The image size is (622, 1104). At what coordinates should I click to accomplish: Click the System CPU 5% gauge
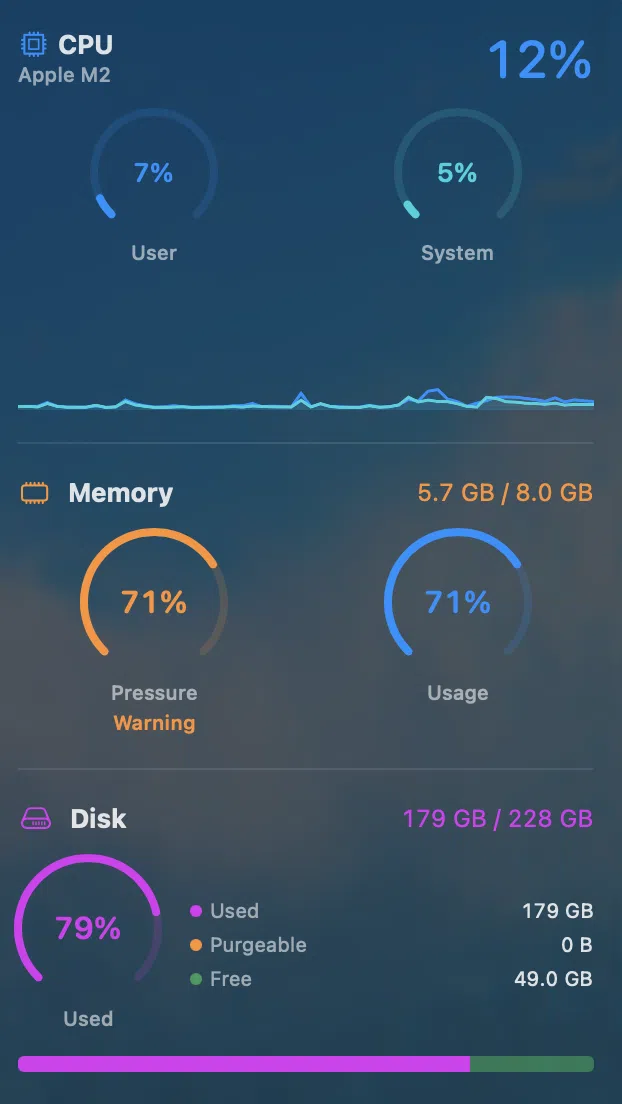click(457, 173)
